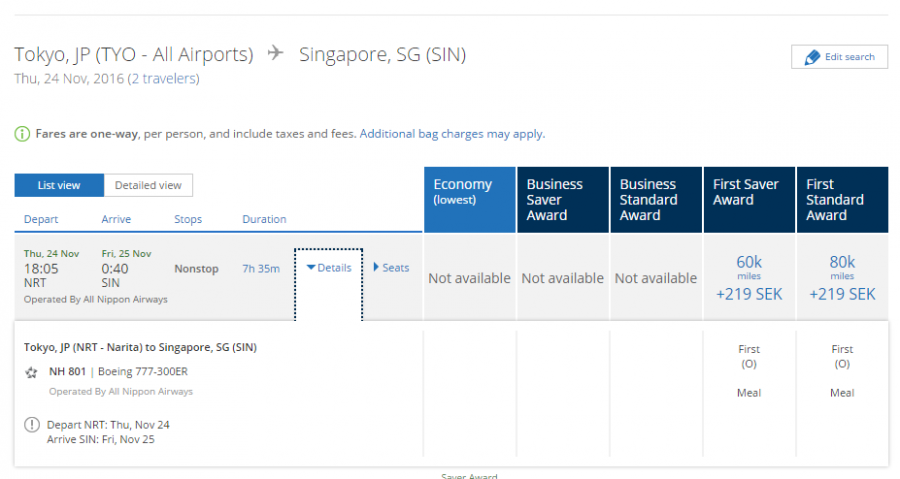Click the pencil icon in Edit search
Screen dimensions: 900x479
click(812, 57)
